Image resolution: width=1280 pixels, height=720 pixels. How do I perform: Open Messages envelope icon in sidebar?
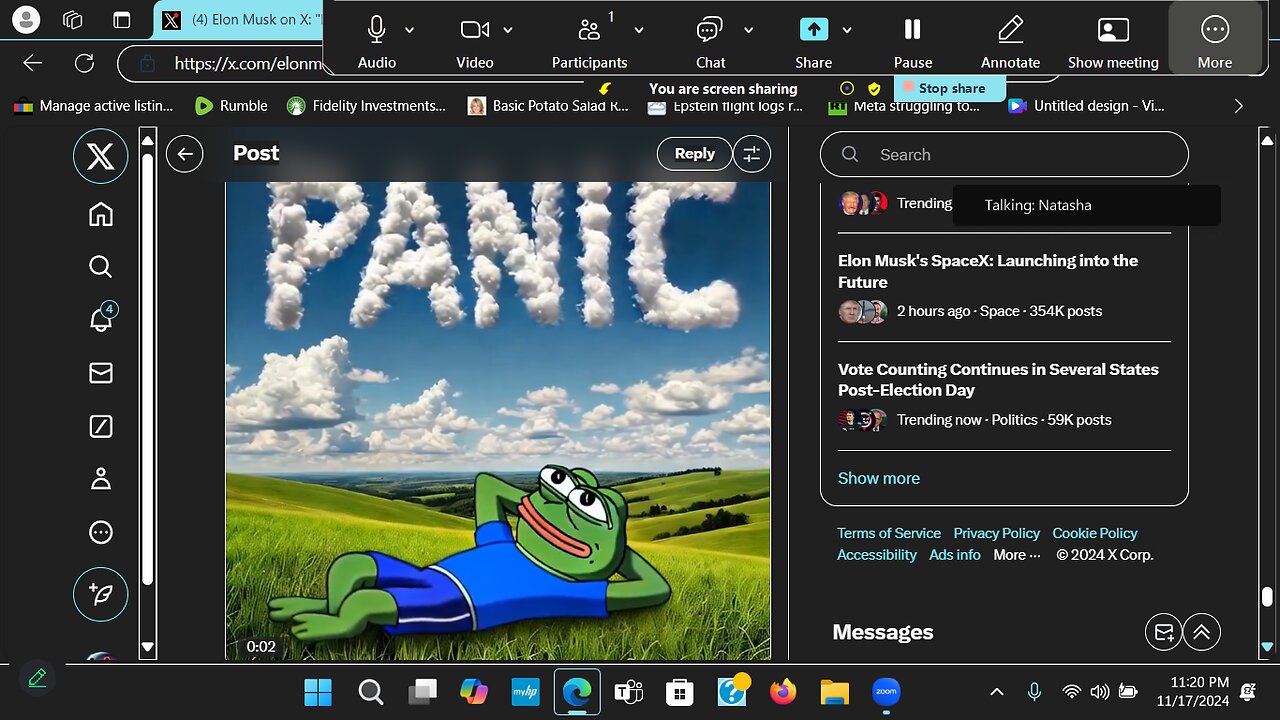(100, 373)
